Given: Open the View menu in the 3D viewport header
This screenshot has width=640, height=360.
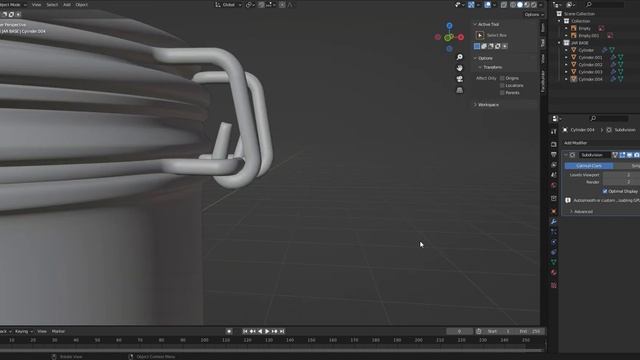Looking at the screenshot, I should pyautogui.click(x=36, y=5).
